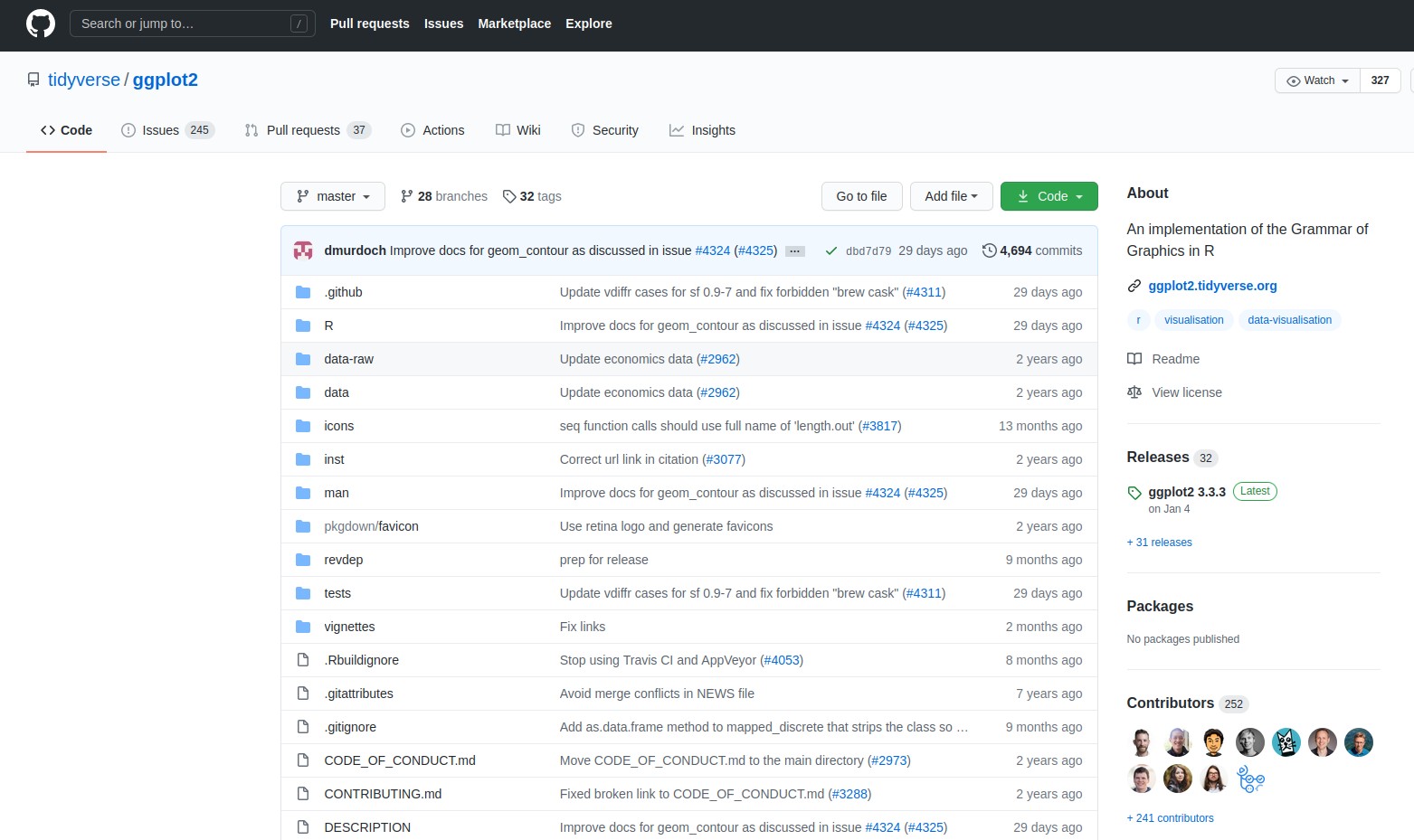Open Marketplace in the top navigation
This screenshot has height=840, width=1414.
[x=514, y=24]
